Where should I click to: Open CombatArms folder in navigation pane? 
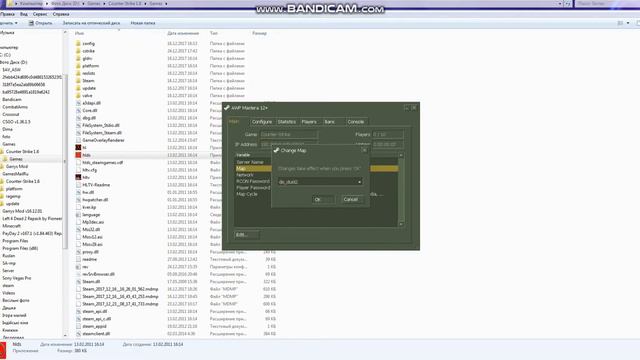[x=15, y=107]
